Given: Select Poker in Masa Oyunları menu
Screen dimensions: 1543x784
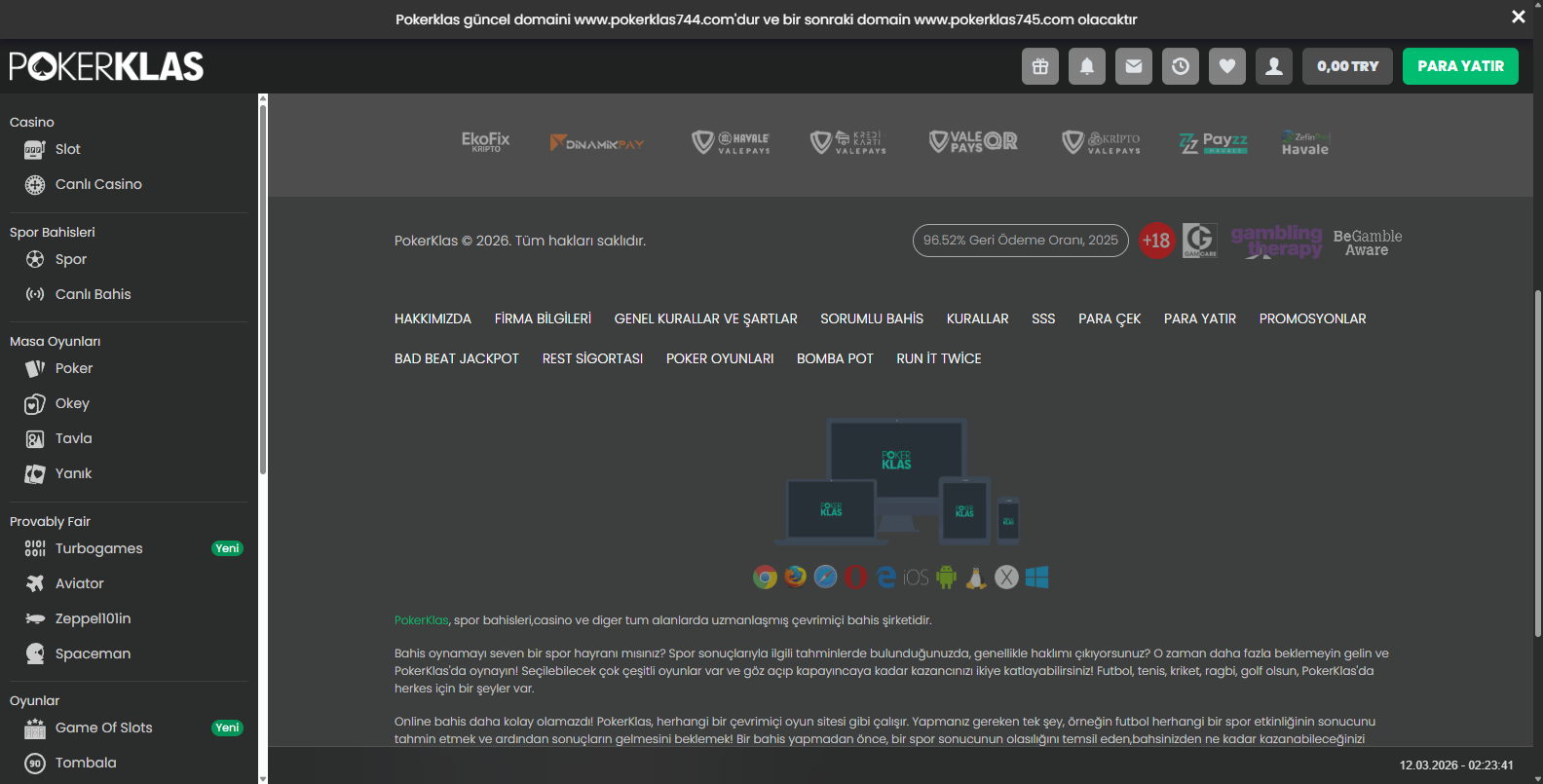Looking at the screenshot, I should [x=74, y=368].
